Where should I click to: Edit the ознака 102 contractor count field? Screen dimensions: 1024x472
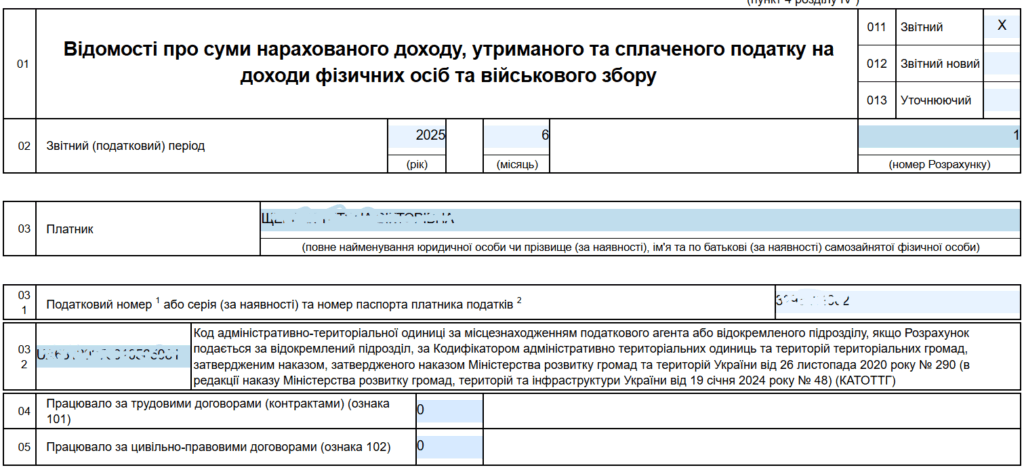450,447
